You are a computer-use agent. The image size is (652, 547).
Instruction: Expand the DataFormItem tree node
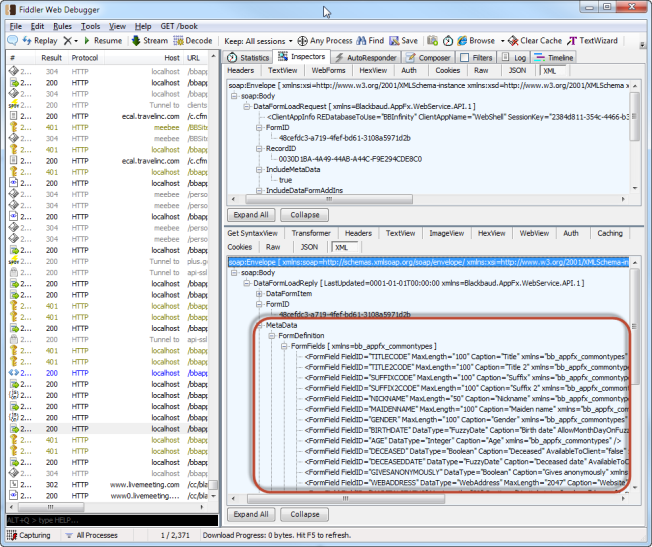(x=258, y=294)
